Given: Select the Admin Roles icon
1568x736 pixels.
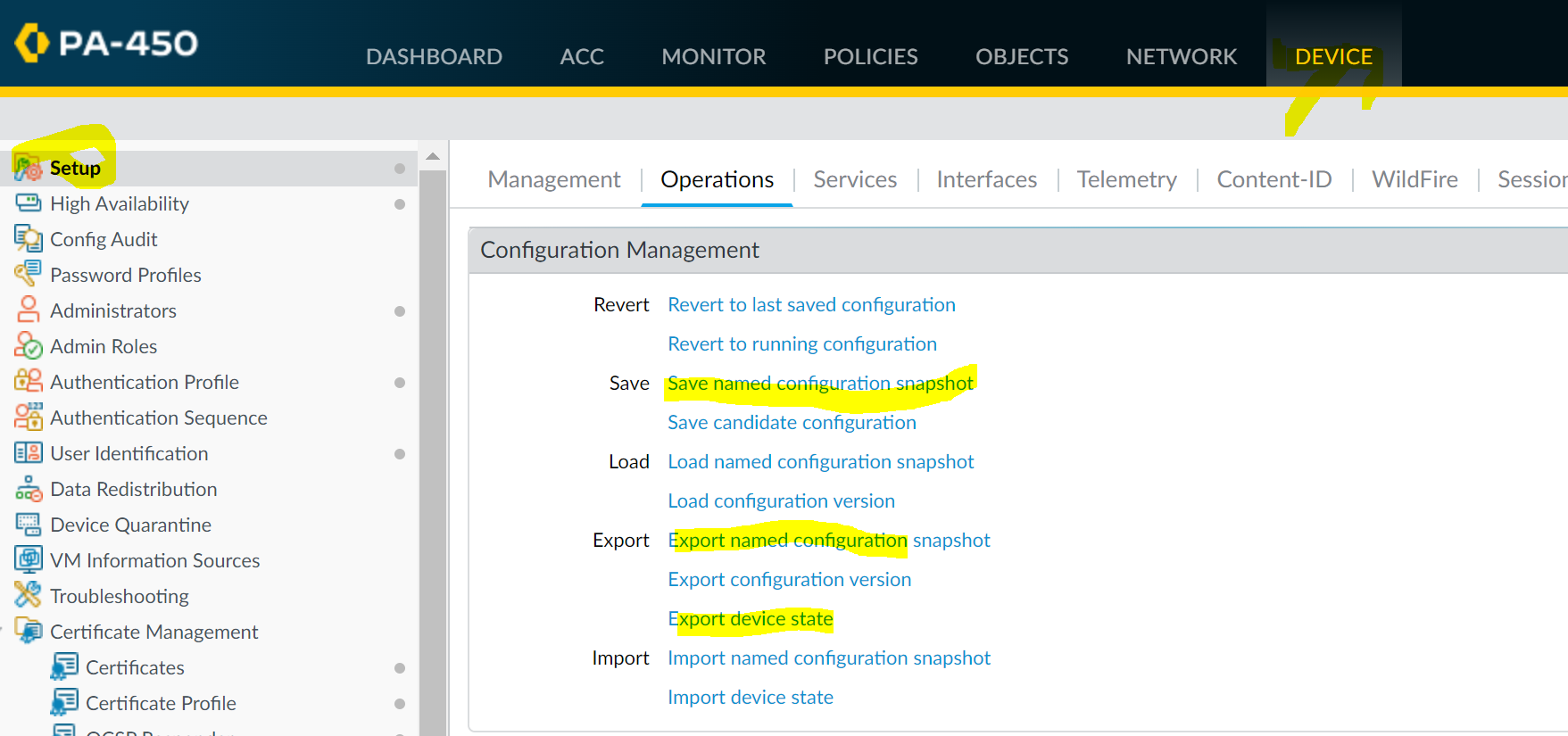Looking at the screenshot, I should click(28, 346).
